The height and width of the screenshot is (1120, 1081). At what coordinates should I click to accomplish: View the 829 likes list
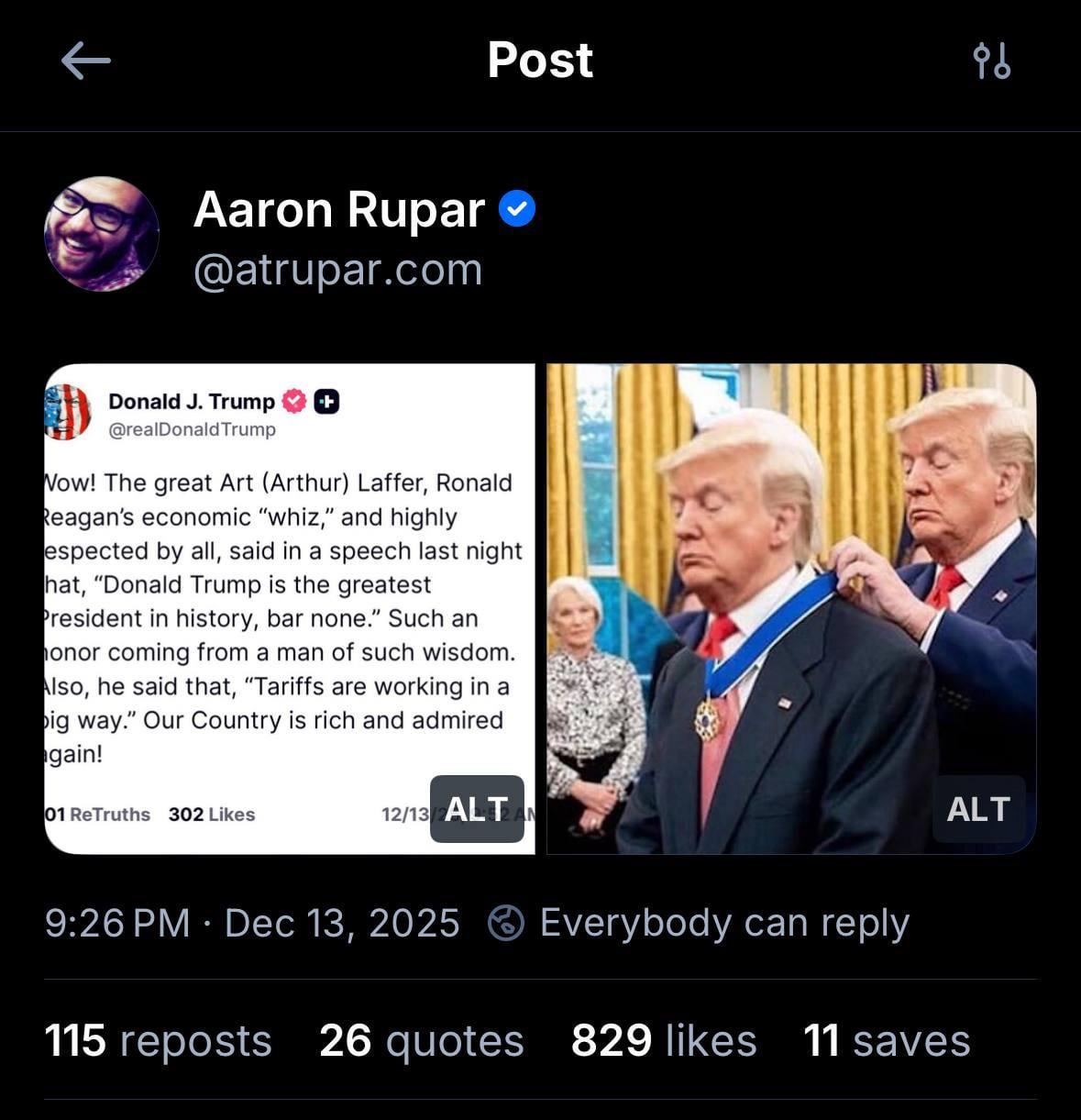(664, 1041)
